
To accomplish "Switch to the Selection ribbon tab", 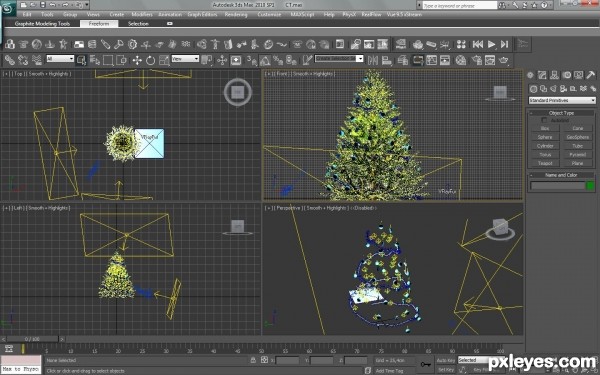I will [x=138, y=24].
